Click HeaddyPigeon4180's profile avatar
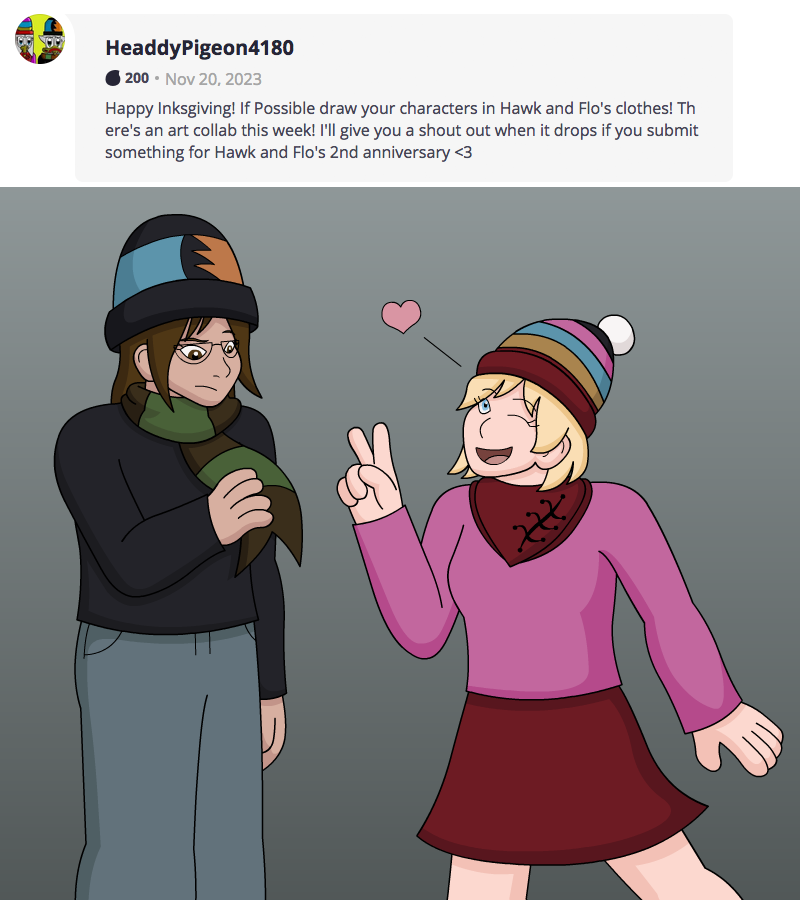 click(x=39, y=39)
